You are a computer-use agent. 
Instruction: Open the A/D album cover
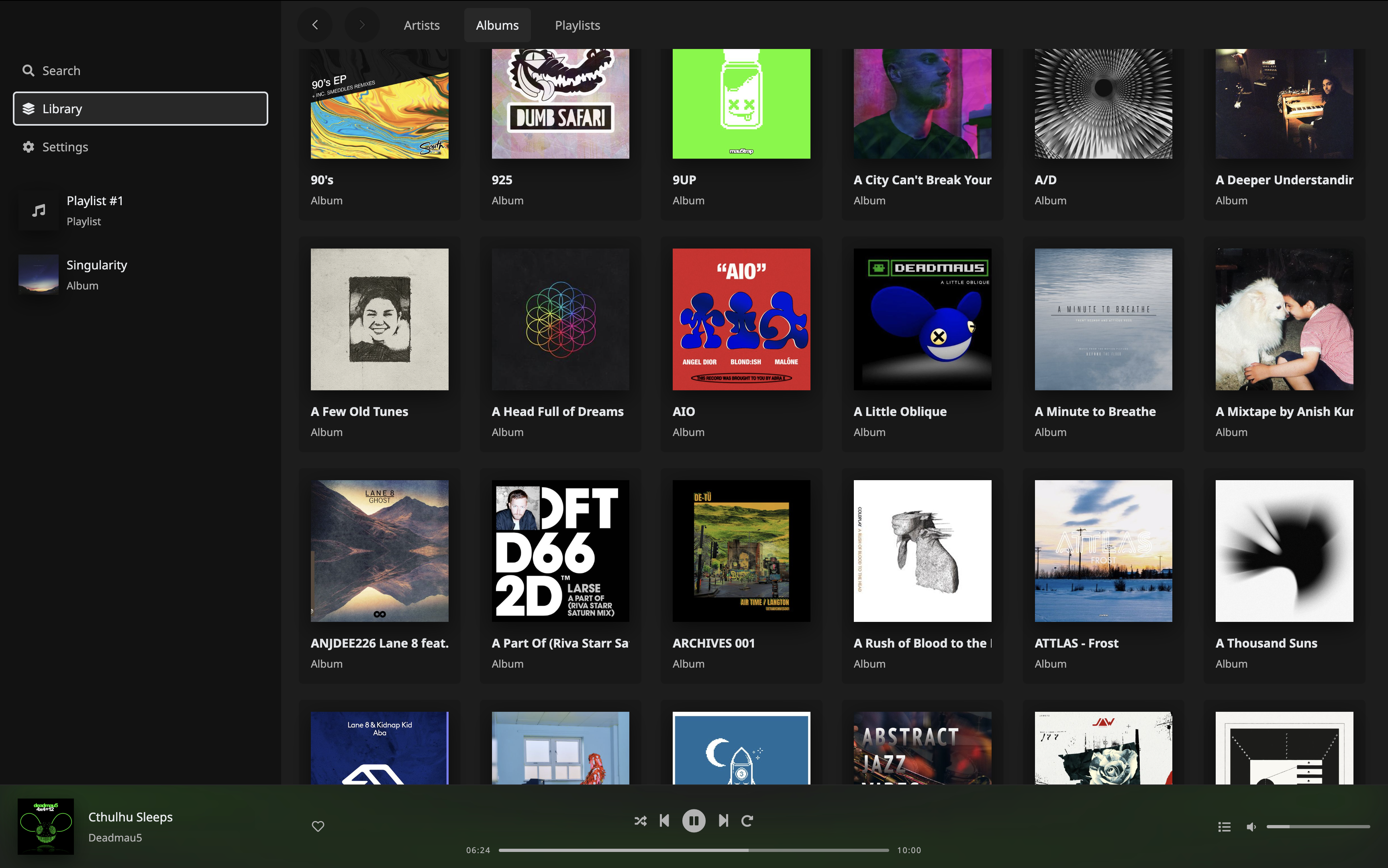1103,104
